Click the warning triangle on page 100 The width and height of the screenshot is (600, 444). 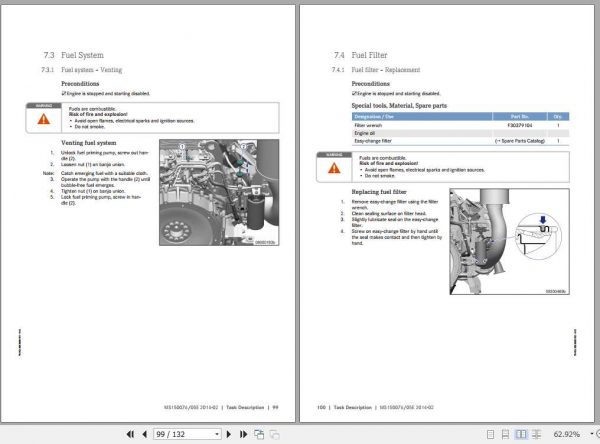pyautogui.click(x=334, y=168)
